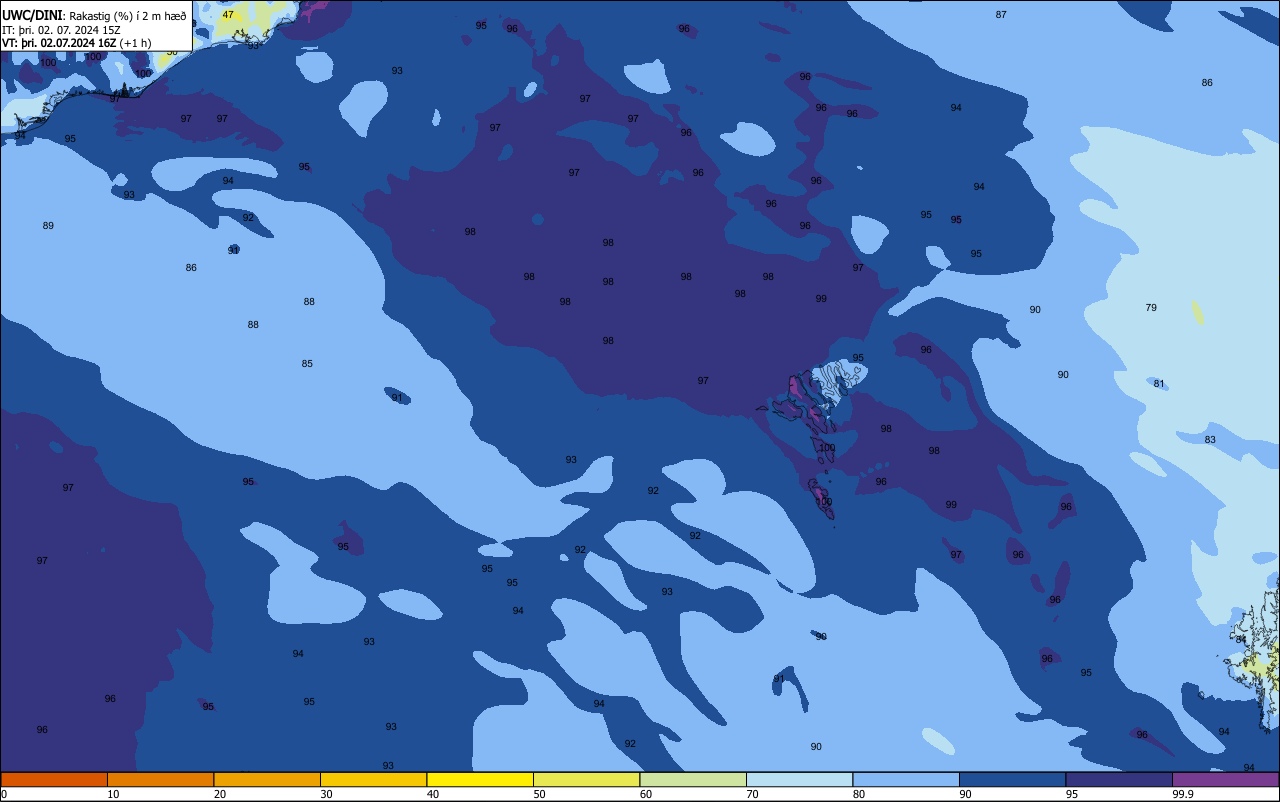Click the legend tick label '99.9'
Viewport: 1280px width, 802px height.
pos(1184,794)
